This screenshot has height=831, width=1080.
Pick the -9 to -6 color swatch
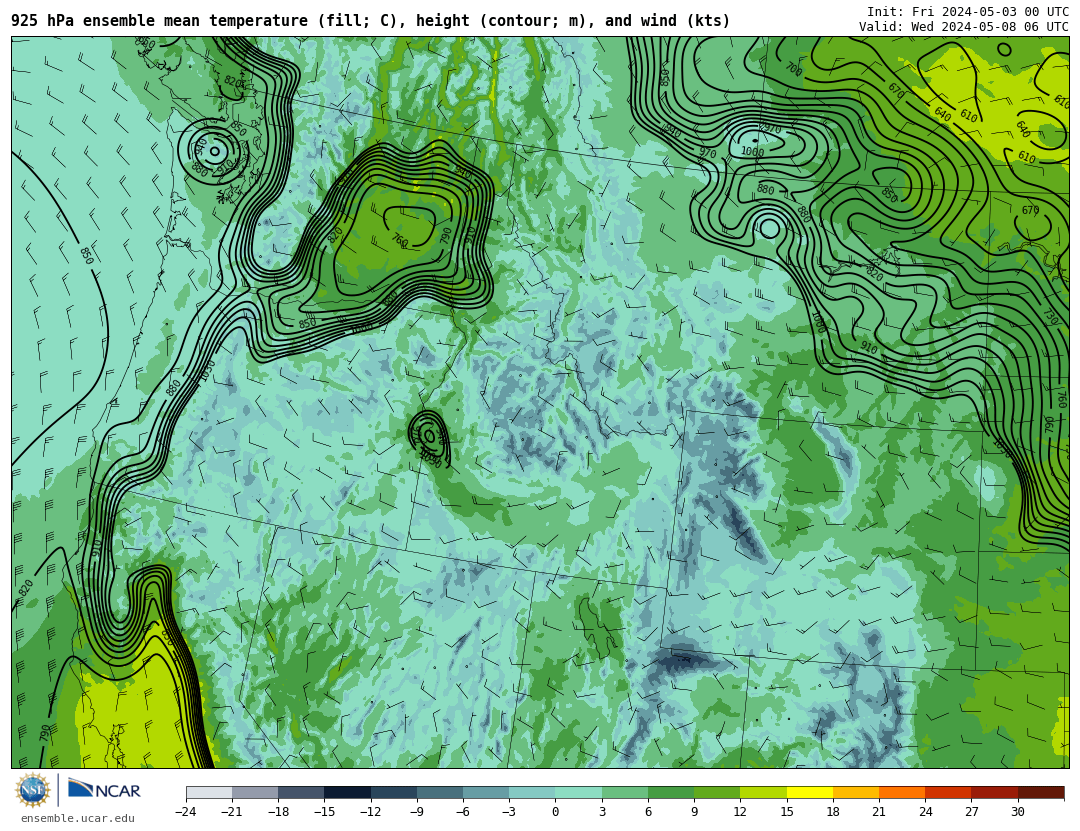pos(440,792)
